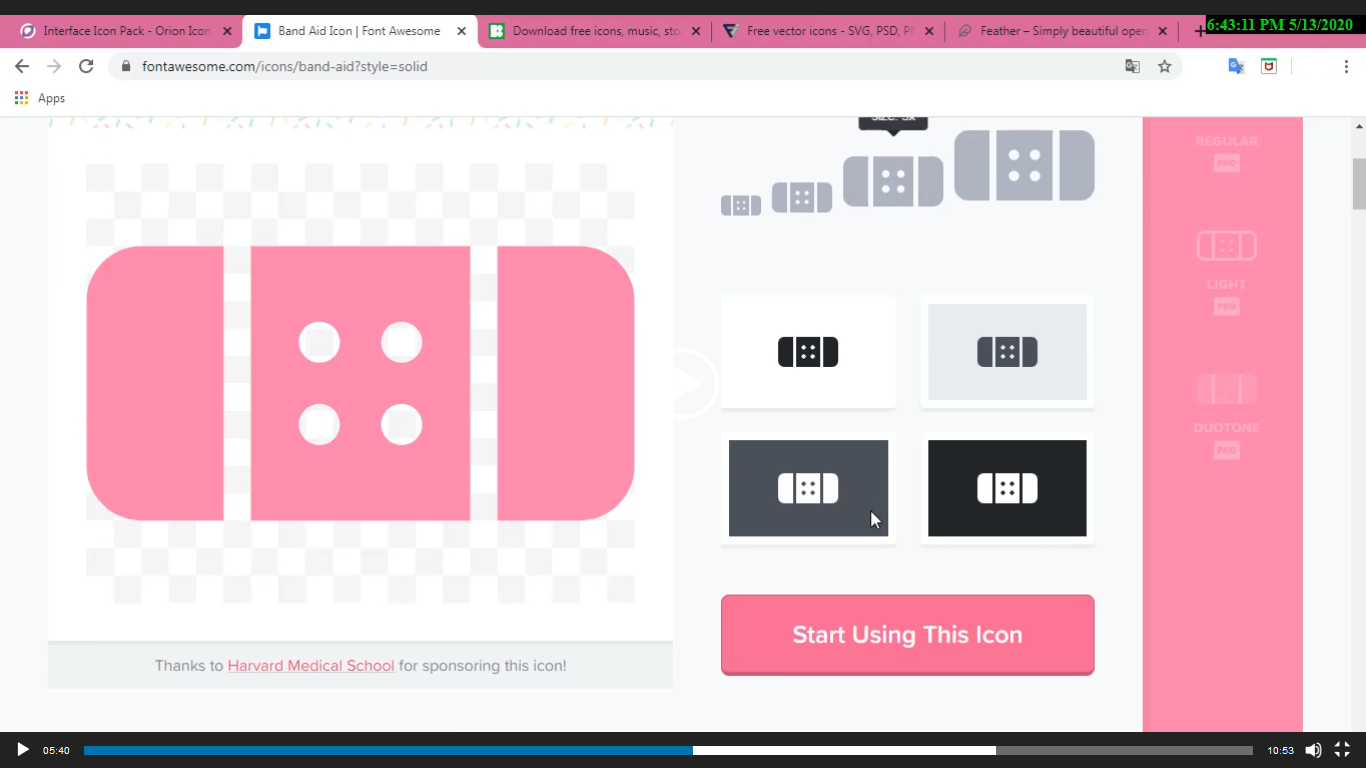Bookmark this page with the star icon
The width and height of the screenshot is (1366, 768).
1164,66
